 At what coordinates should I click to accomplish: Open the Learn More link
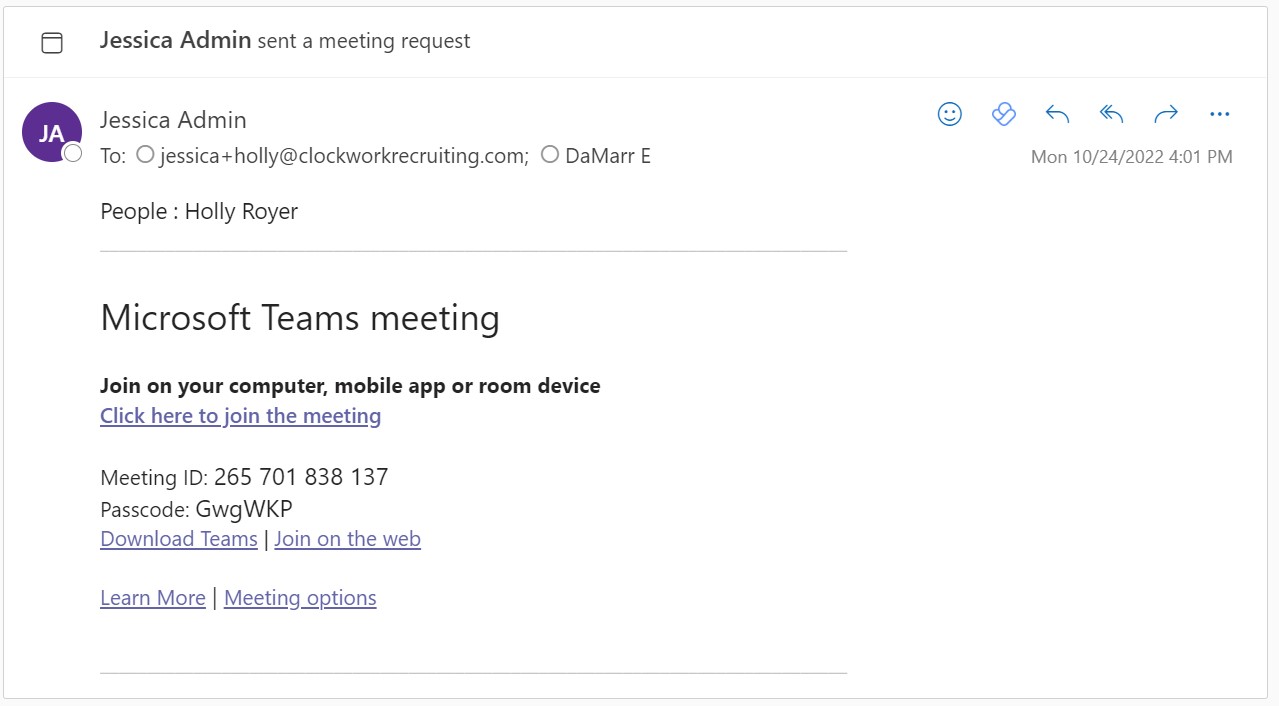153,598
